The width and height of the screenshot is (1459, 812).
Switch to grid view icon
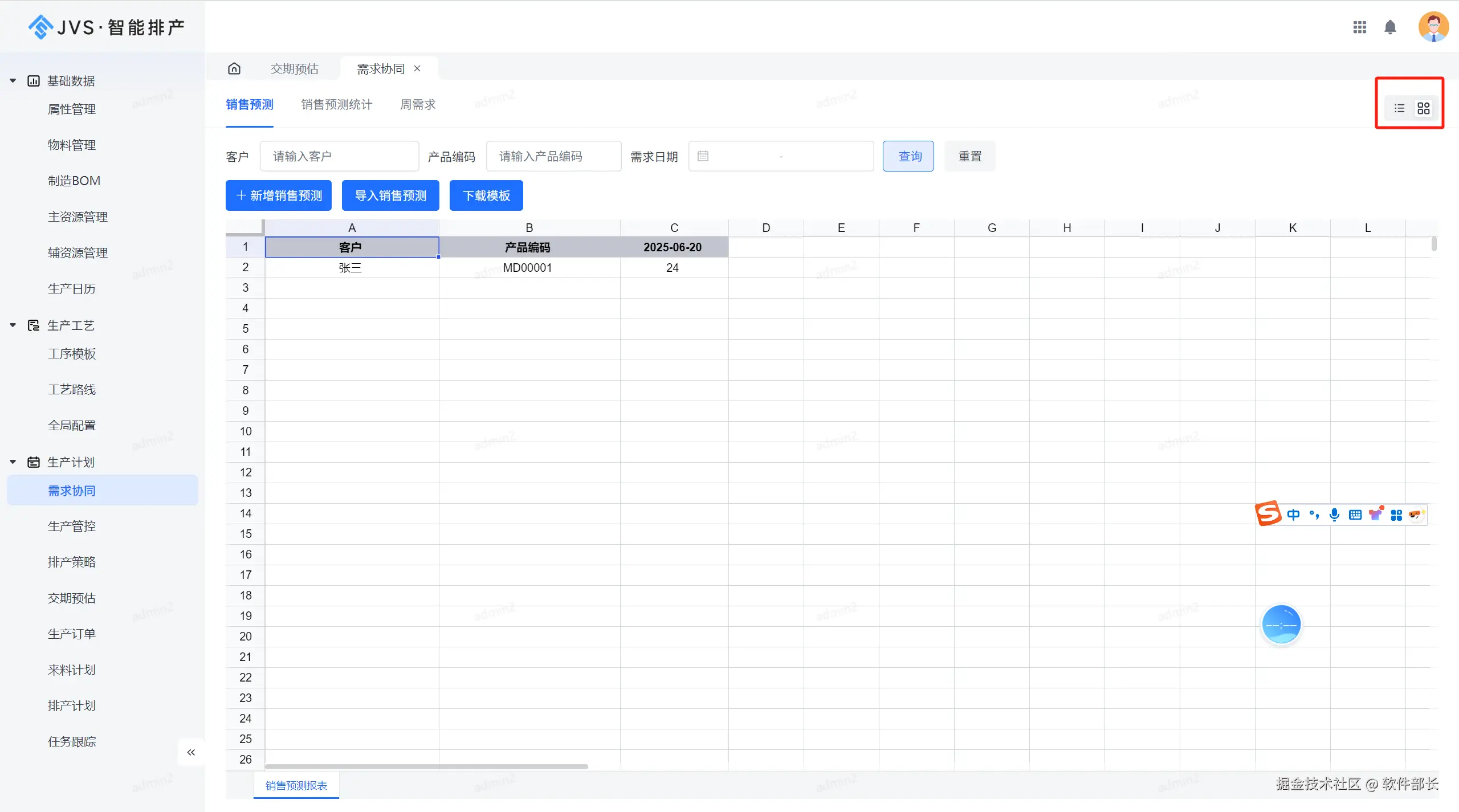(1423, 108)
